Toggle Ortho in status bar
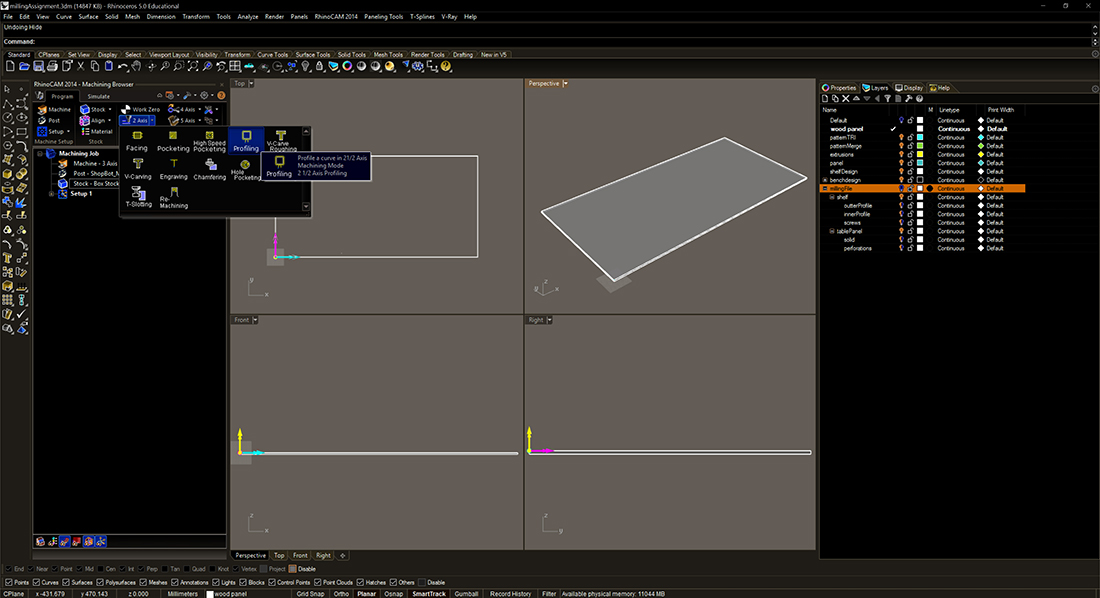This screenshot has width=1100, height=598. (x=341, y=594)
